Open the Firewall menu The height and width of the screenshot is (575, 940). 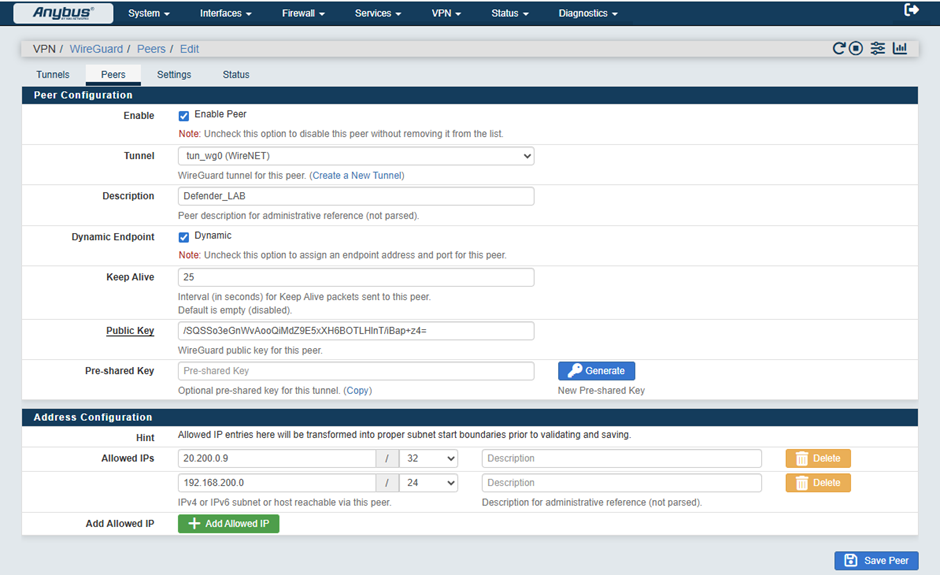pyautogui.click(x=304, y=13)
